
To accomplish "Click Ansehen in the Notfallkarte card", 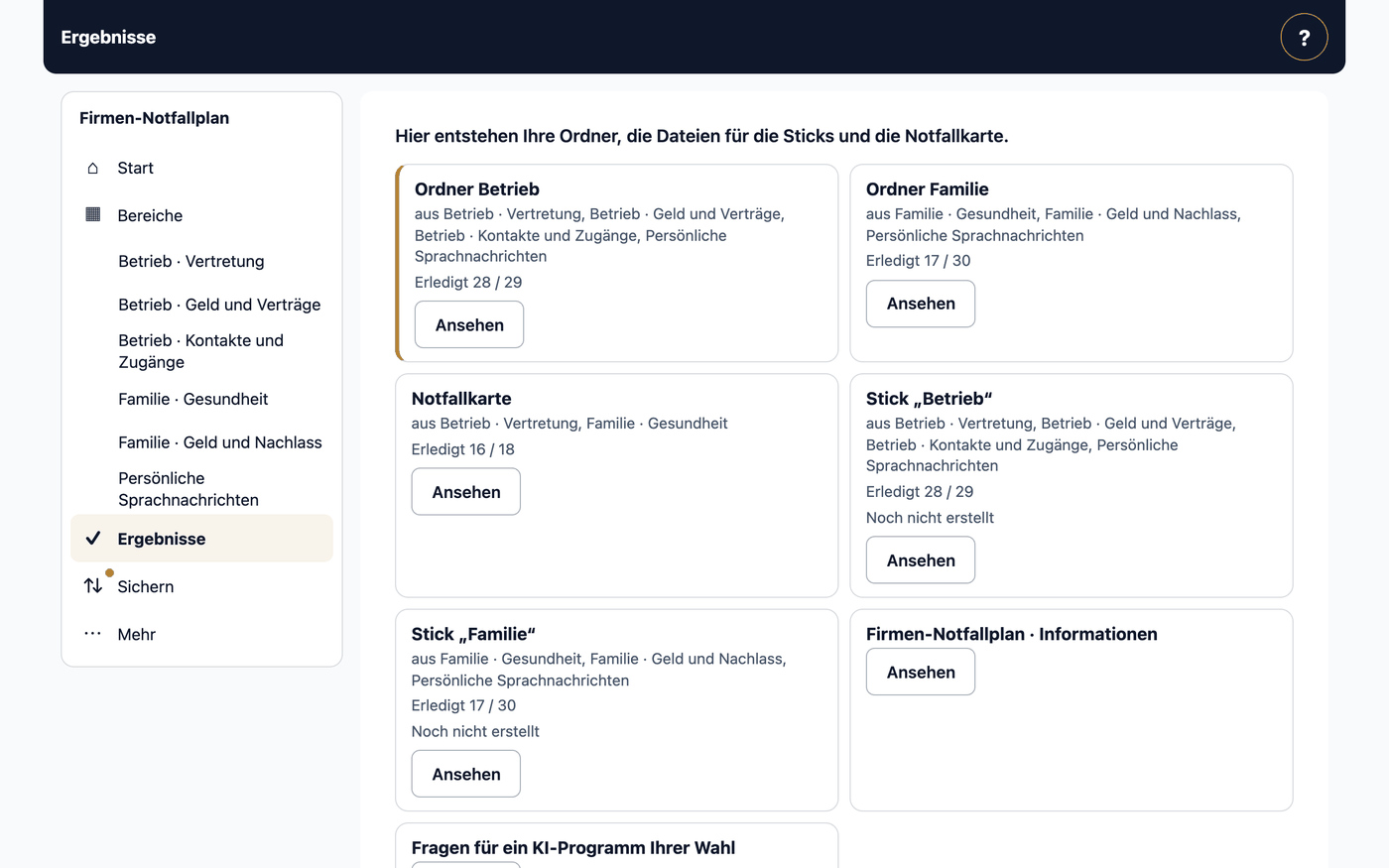I will pyautogui.click(x=466, y=492).
